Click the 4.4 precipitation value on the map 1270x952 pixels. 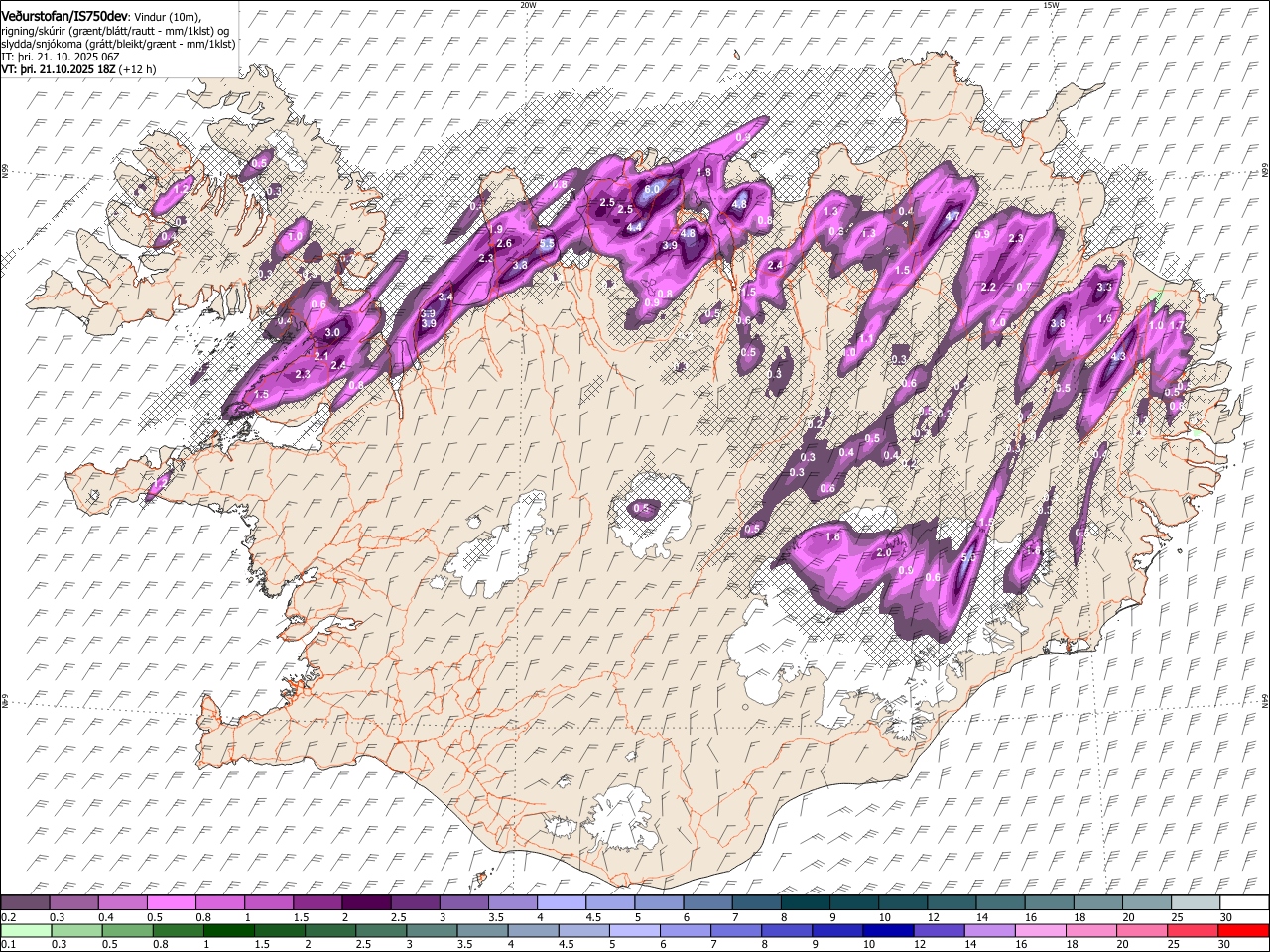635,228
